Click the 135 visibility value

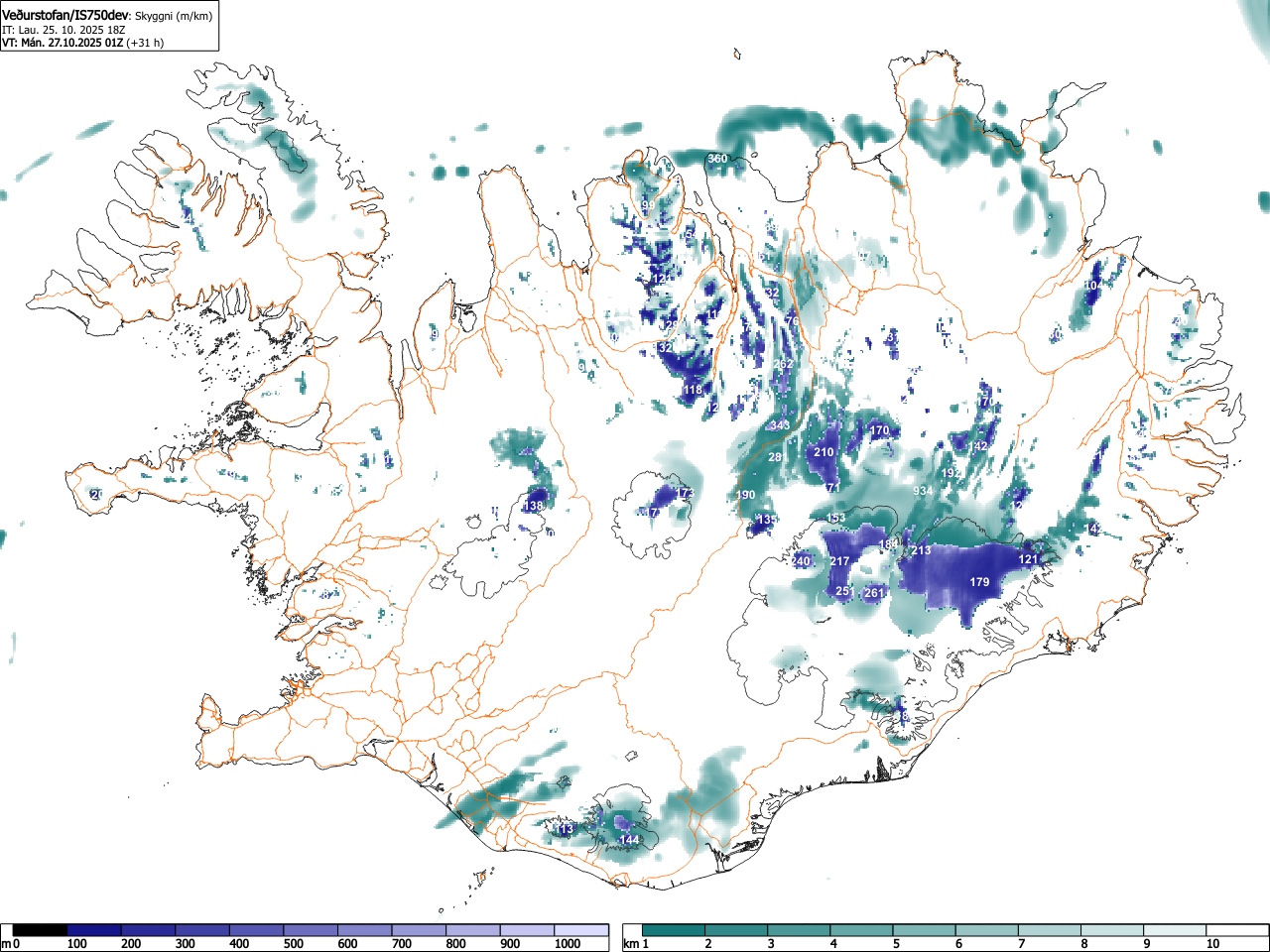[765, 520]
